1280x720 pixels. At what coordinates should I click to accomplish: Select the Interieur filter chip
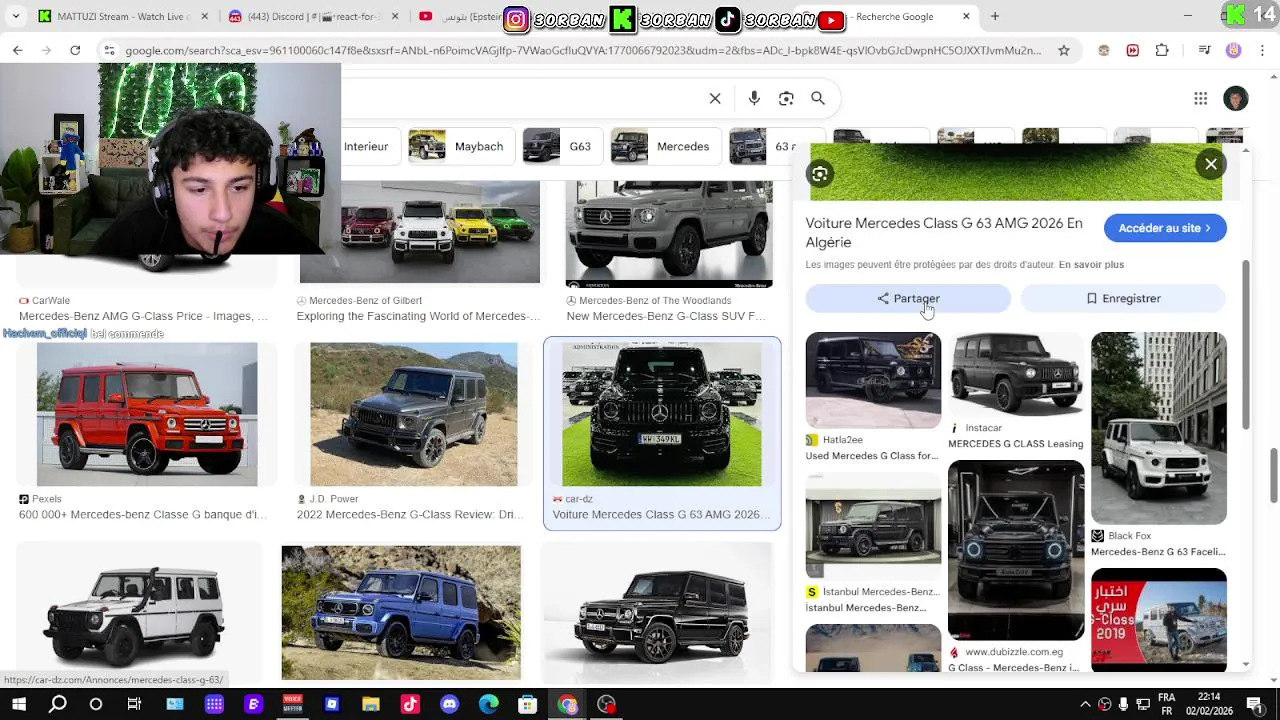click(366, 146)
